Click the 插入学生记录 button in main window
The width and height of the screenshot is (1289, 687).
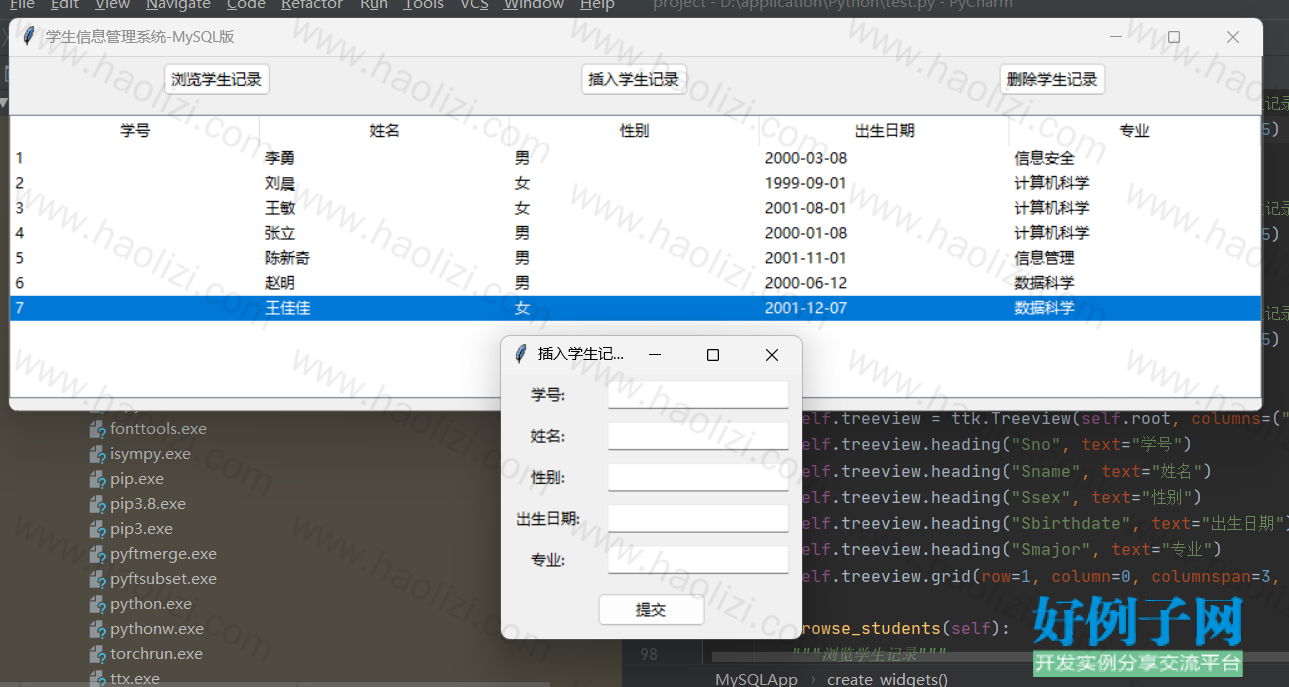(634, 79)
